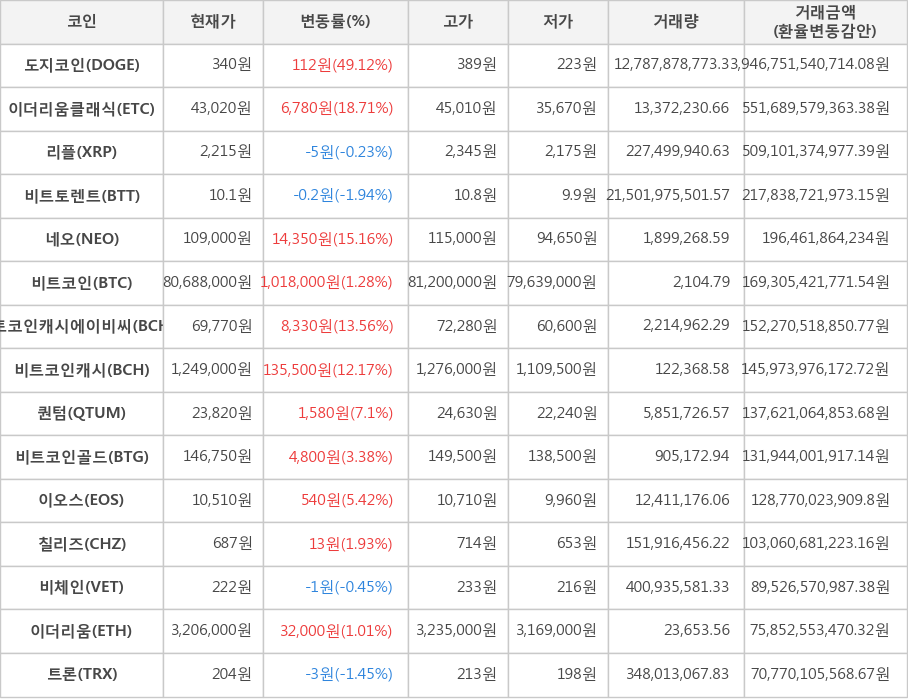Open the 이오스(EOS) coin entry

click(82, 501)
